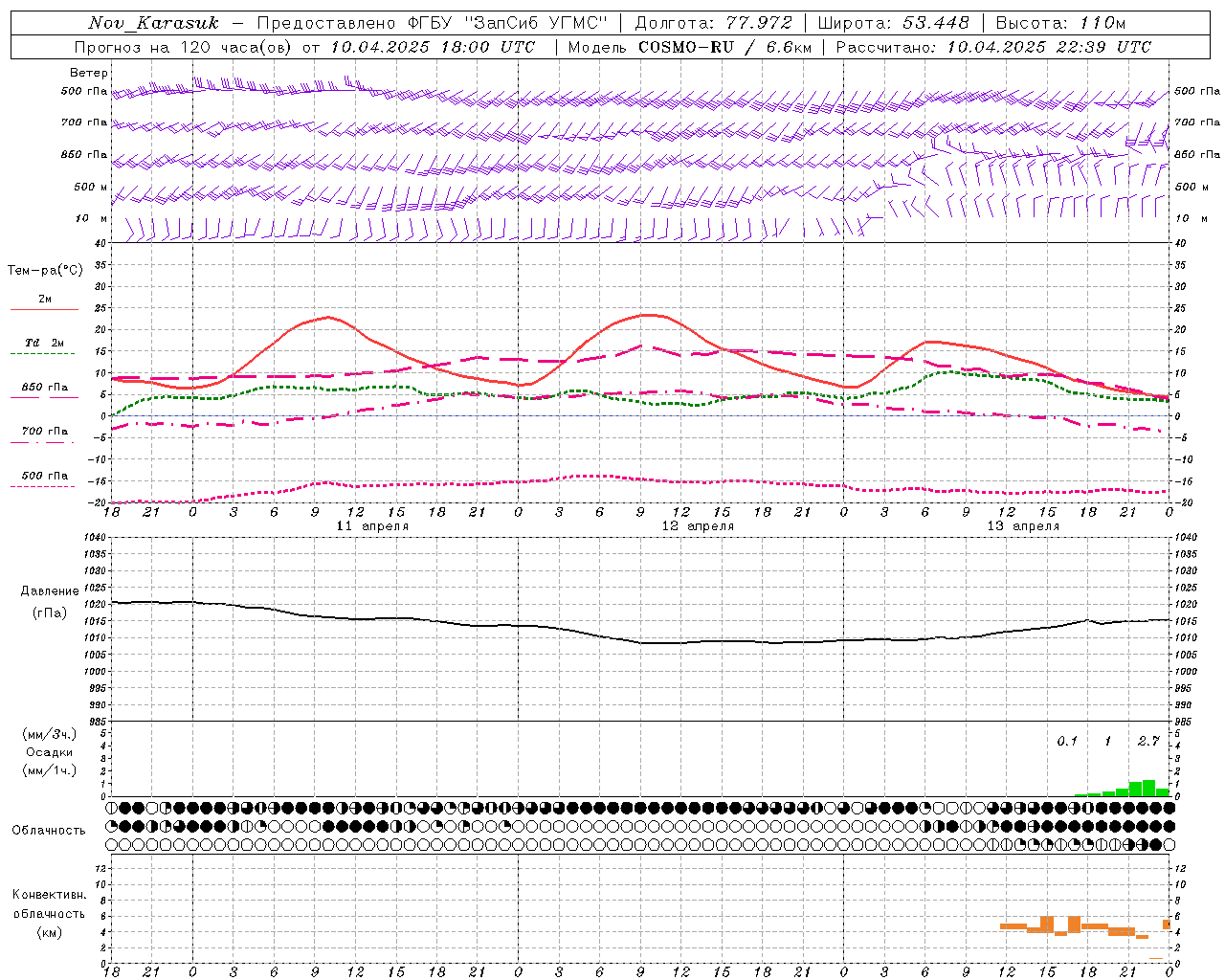This screenshot has width=1225, height=980.
Task: Click the '(мм/3ч.)' precipitation unit label
Action: tap(49, 734)
